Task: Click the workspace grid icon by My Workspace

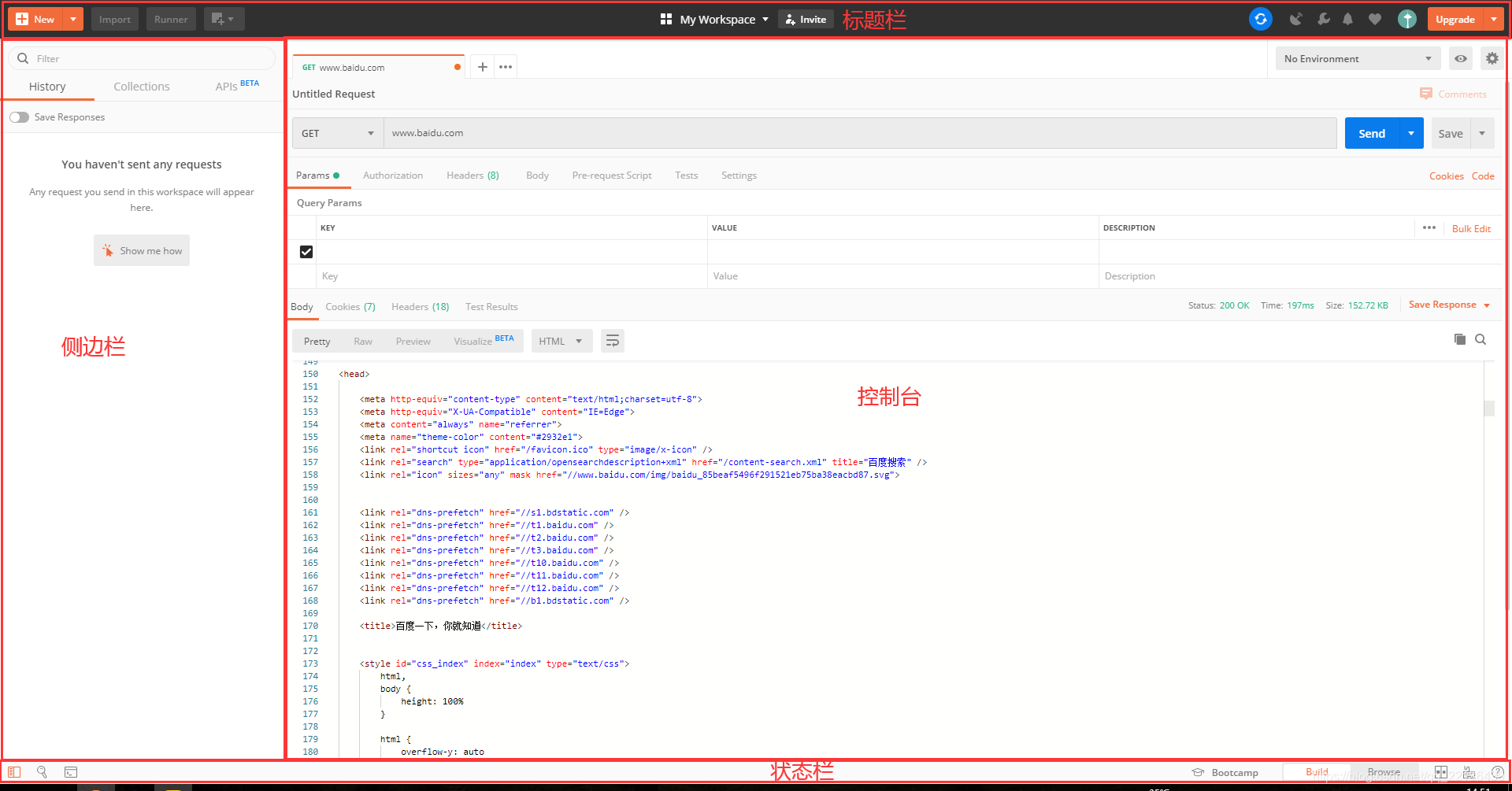Action: (666, 19)
